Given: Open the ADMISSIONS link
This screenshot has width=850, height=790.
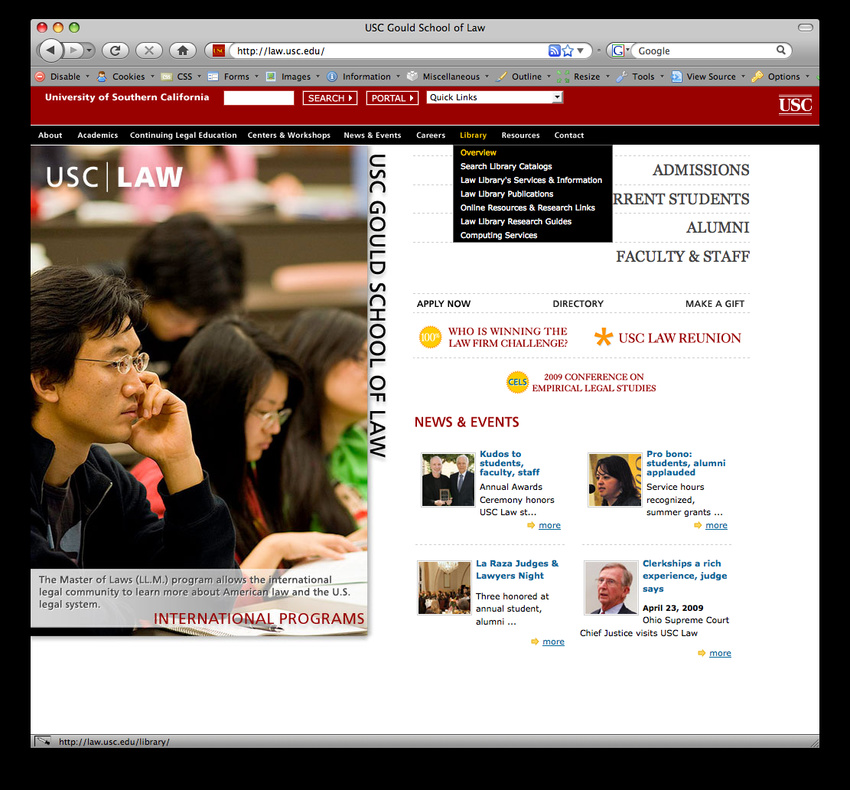Looking at the screenshot, I should click(701, 170).
